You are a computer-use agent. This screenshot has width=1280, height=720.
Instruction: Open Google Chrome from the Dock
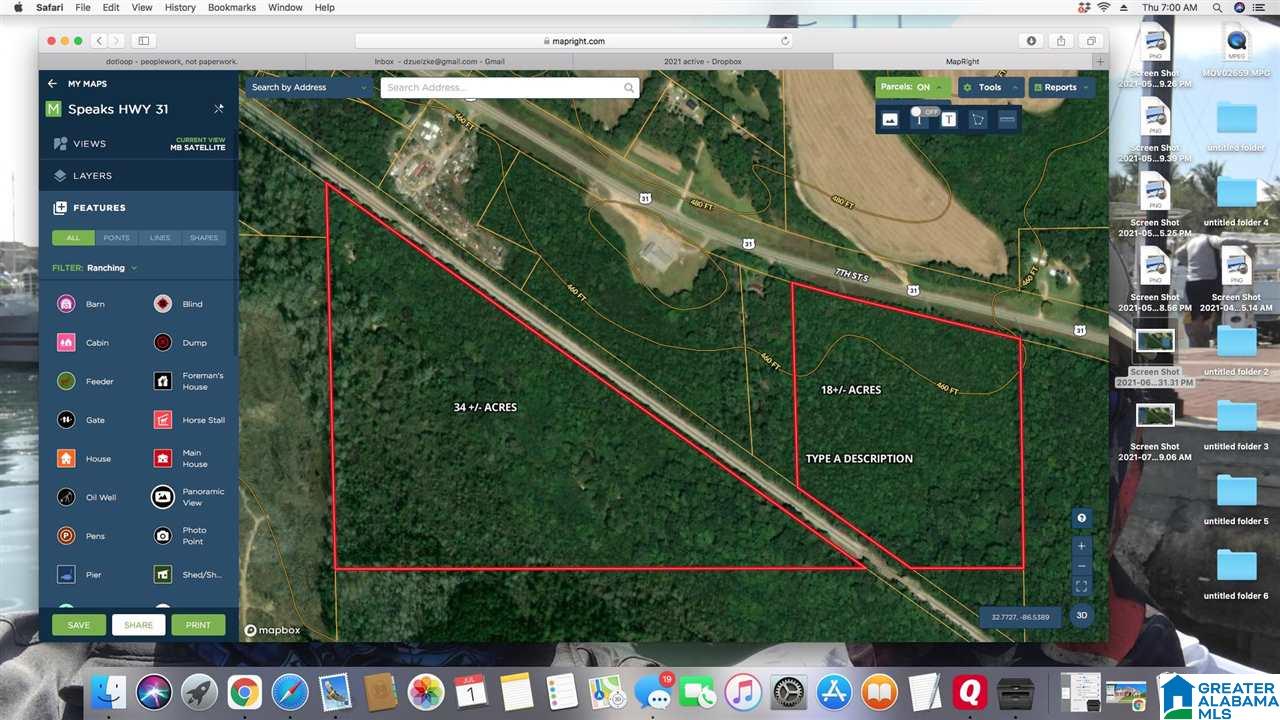(x=244, y=692)
